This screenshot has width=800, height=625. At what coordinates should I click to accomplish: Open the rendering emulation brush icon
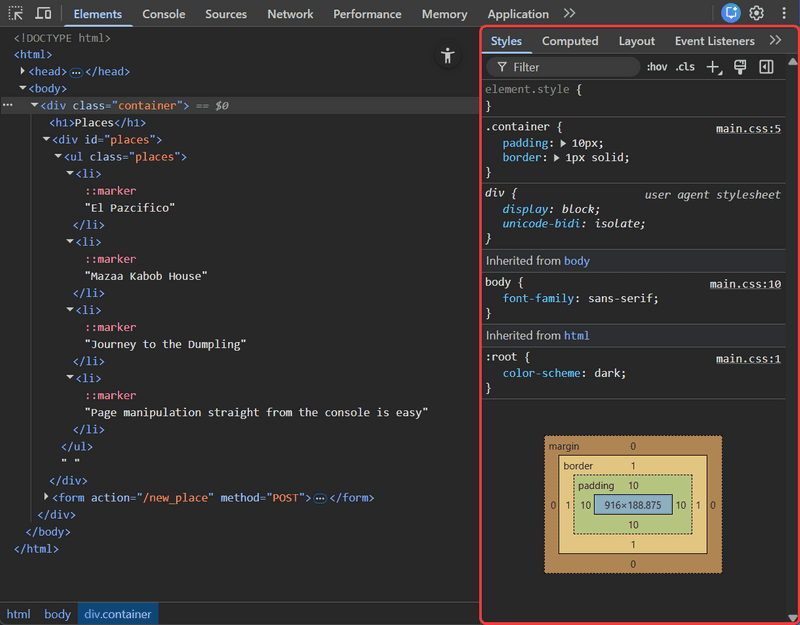pyautogui.click(x=739, y=66)
